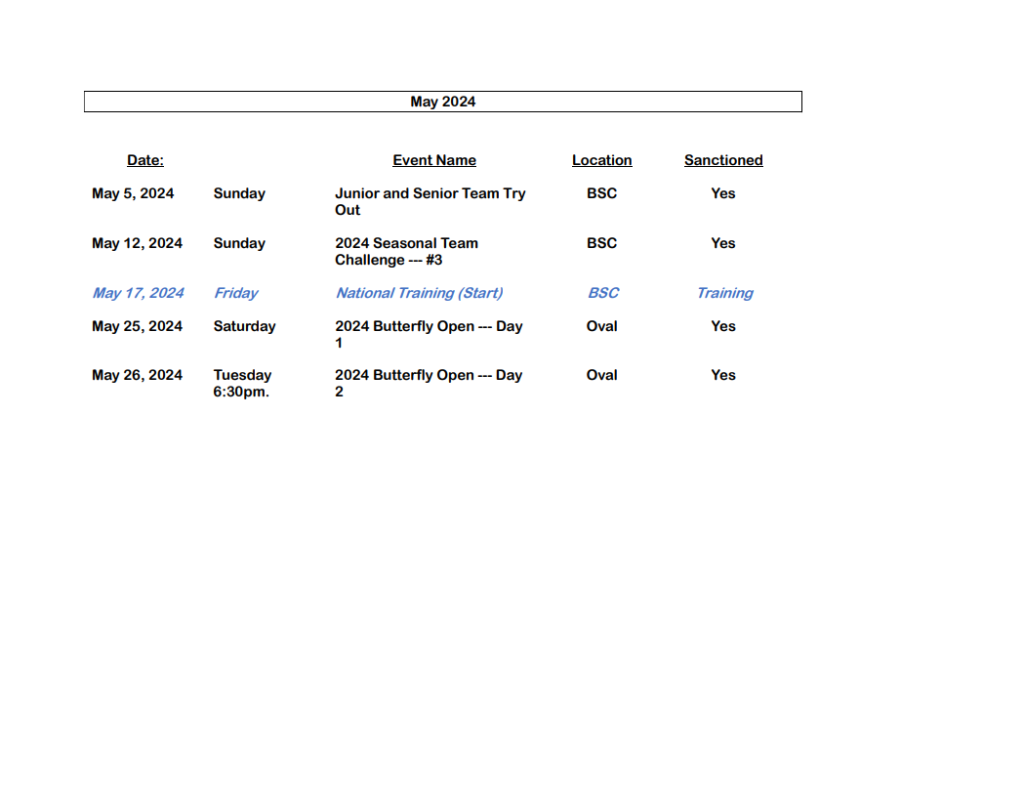This screenshot has height=789, width=1024.
Task: Click the May 26, 2024 date
Action: tap(137, 375)
